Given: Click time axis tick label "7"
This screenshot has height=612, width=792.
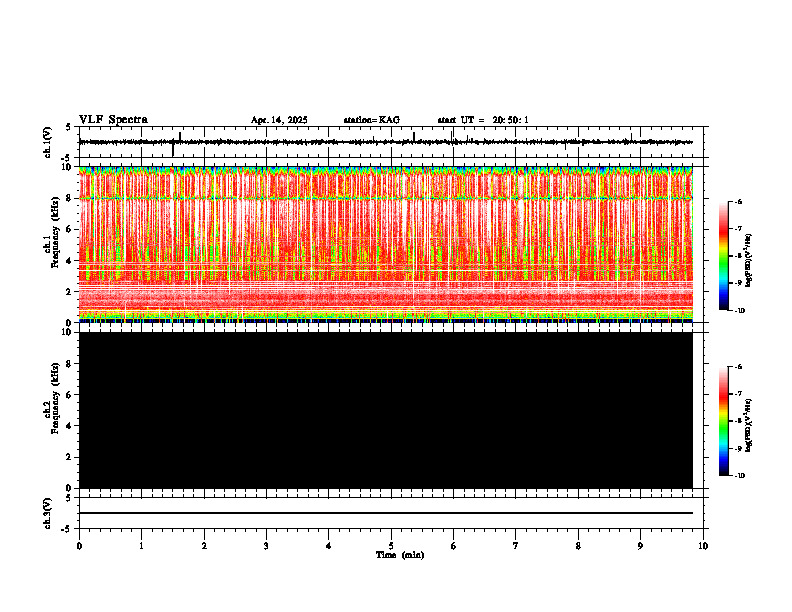Looking at the screenshot, I should tap(516, 546).
